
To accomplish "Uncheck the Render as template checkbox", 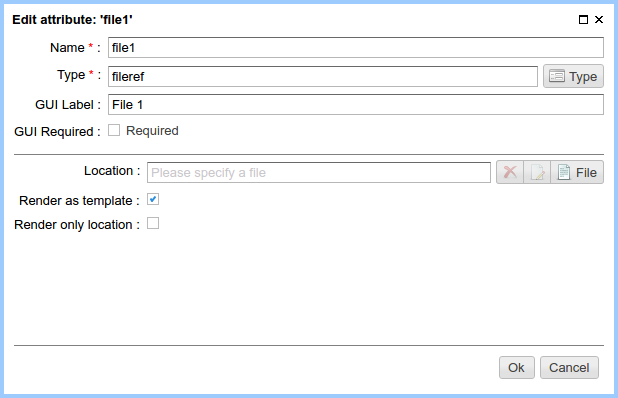I will (153, 199).
